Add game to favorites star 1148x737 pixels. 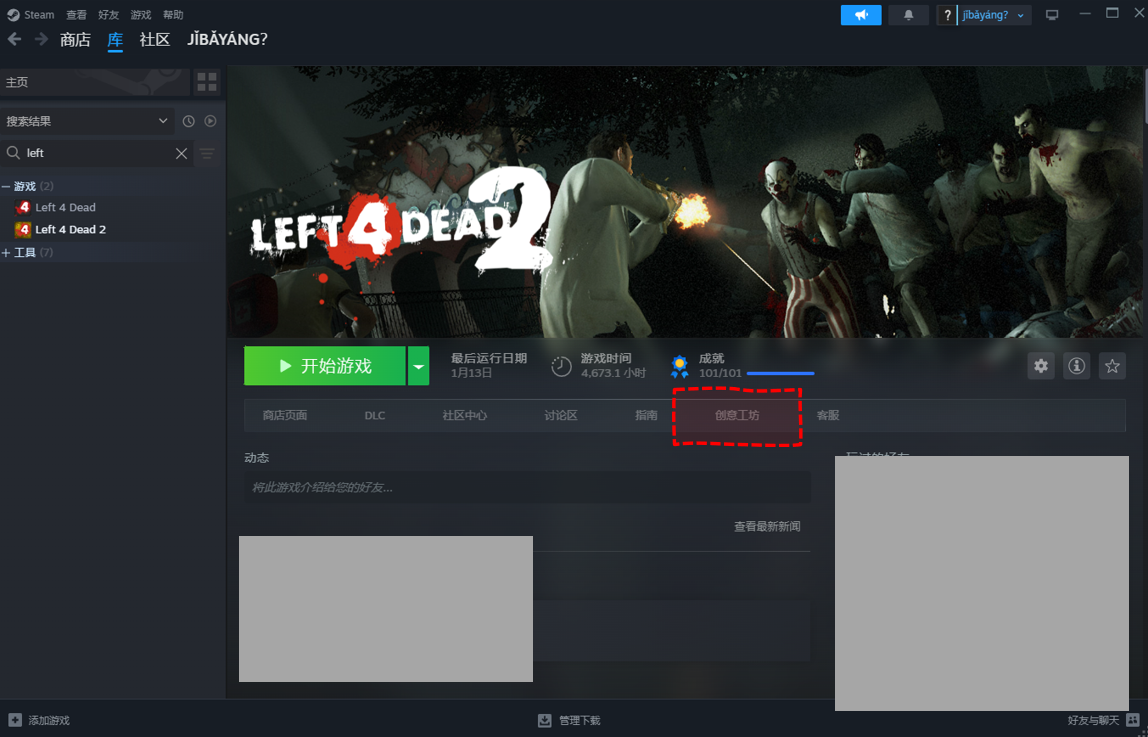point(1112,366)
